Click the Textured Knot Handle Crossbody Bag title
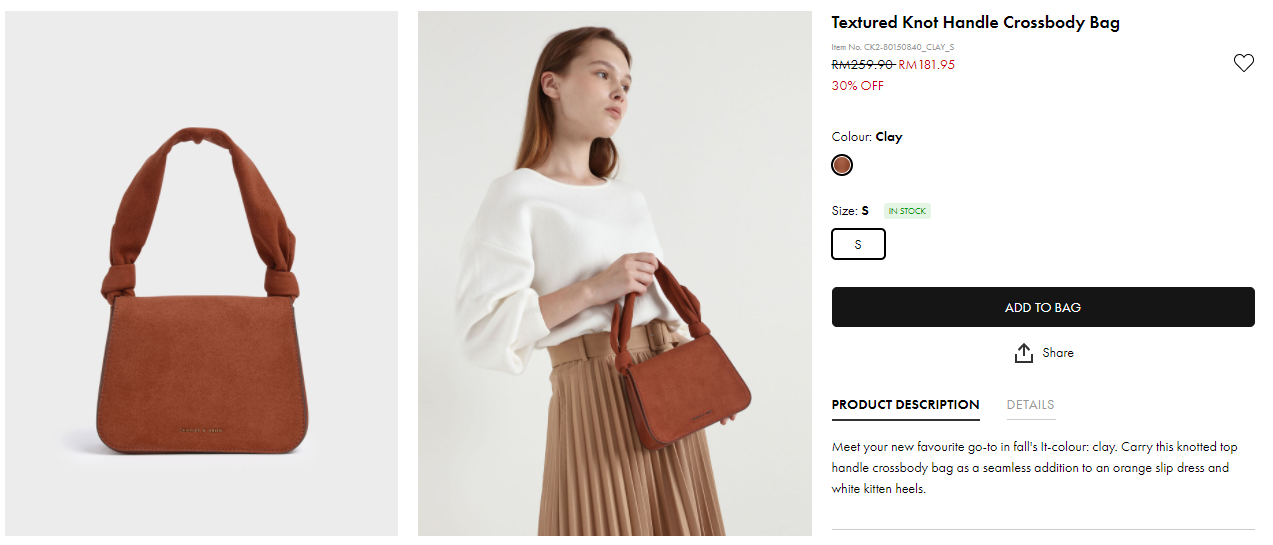Image resolution: width=1273 pixels, height=545 pixels. click(975, 23)
